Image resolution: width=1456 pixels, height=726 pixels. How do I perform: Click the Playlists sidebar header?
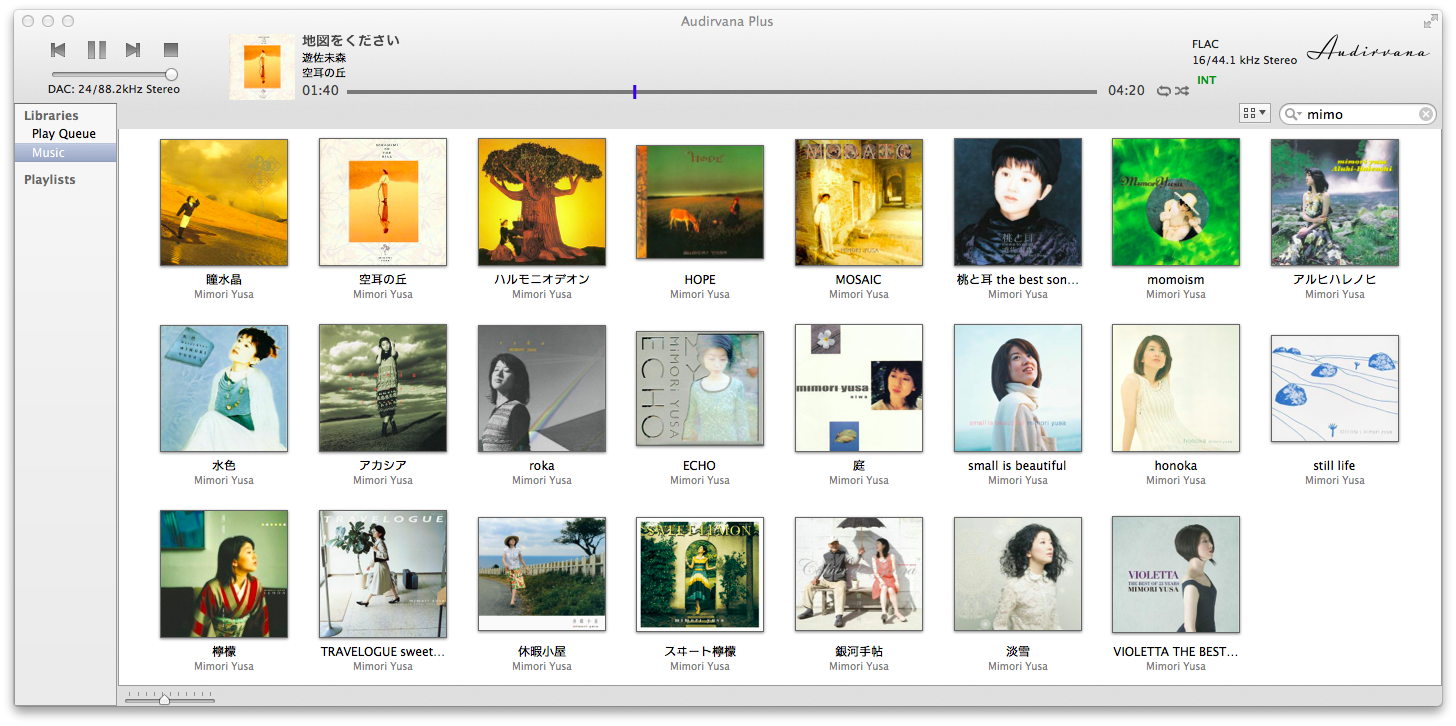pos(50,180)
